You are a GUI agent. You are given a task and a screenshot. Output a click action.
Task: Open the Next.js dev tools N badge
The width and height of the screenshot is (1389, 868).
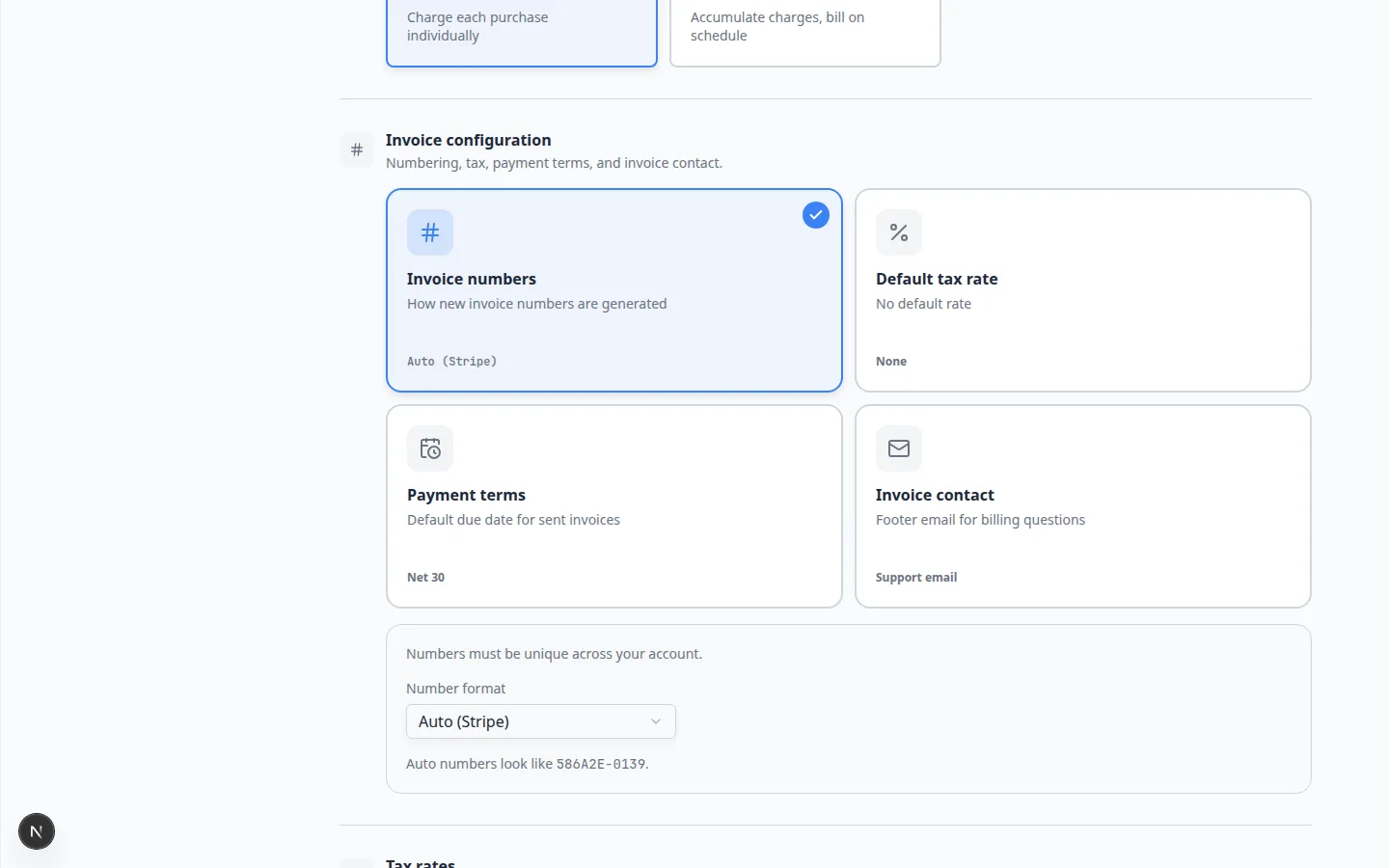(37, 831)
